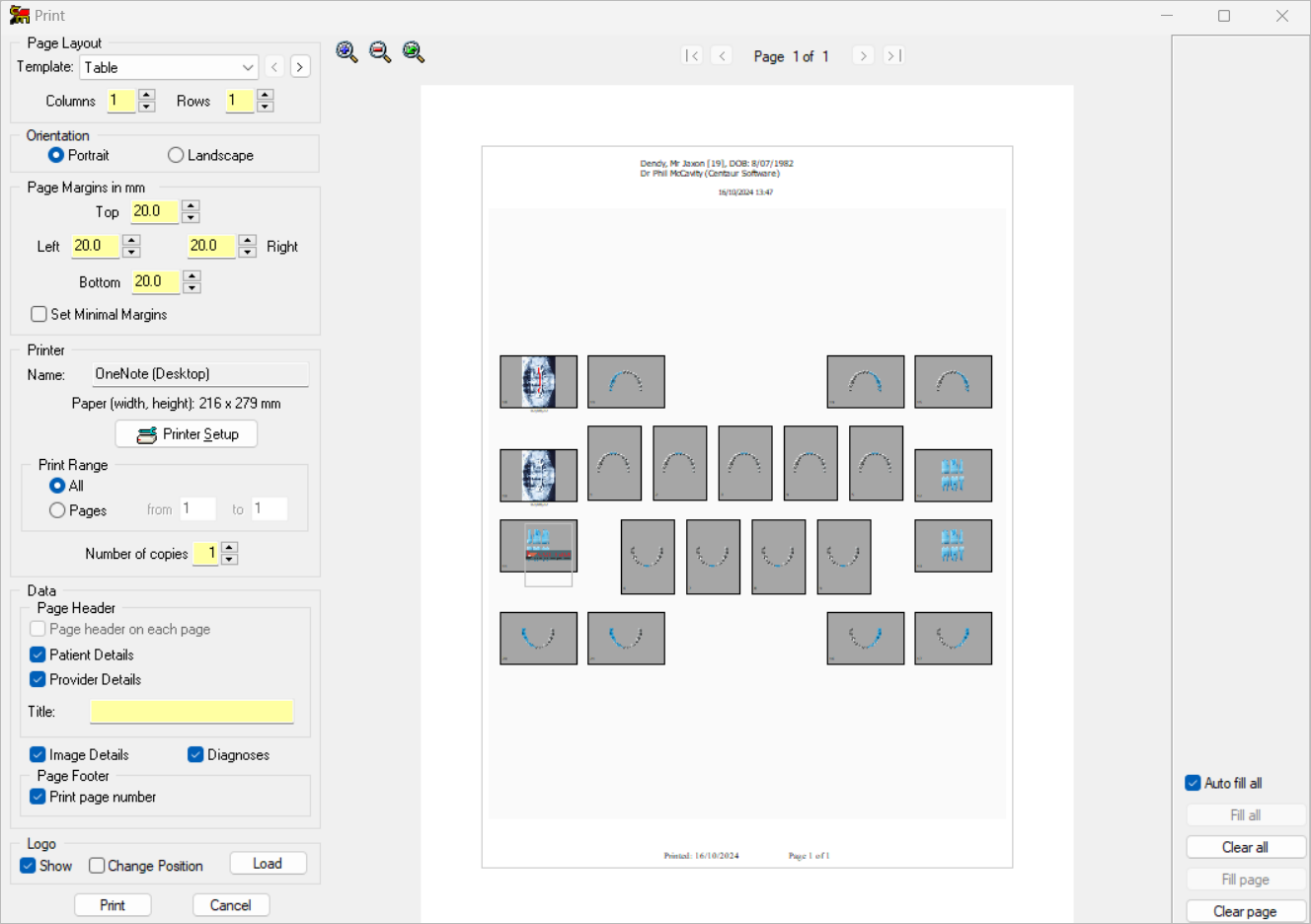Choose the Pages print range option
1311x924 pixels.
tap(57, 510)
